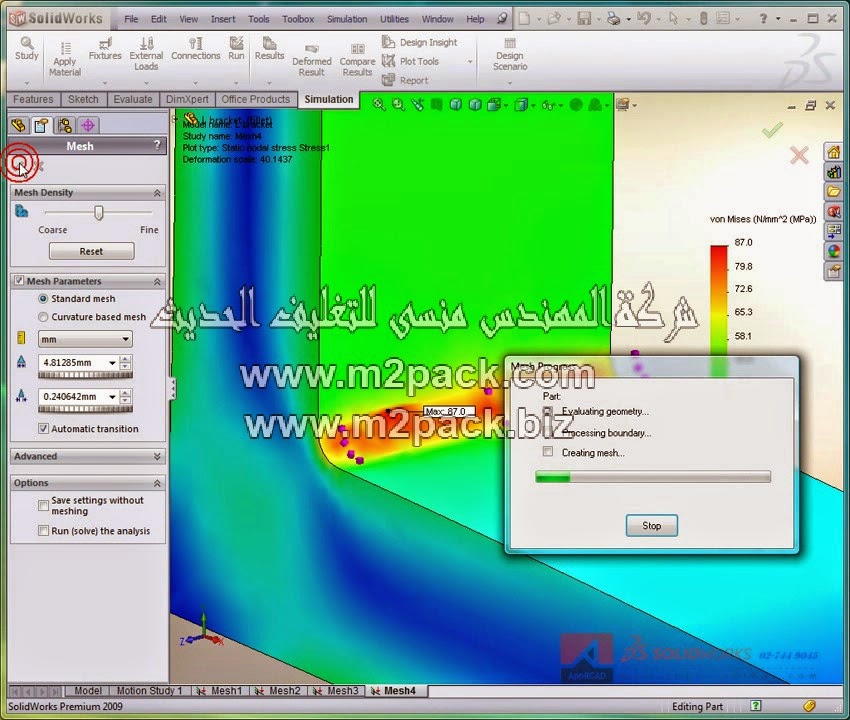Open the 0.240642mm tolerance dropdown

pos(112,397)
